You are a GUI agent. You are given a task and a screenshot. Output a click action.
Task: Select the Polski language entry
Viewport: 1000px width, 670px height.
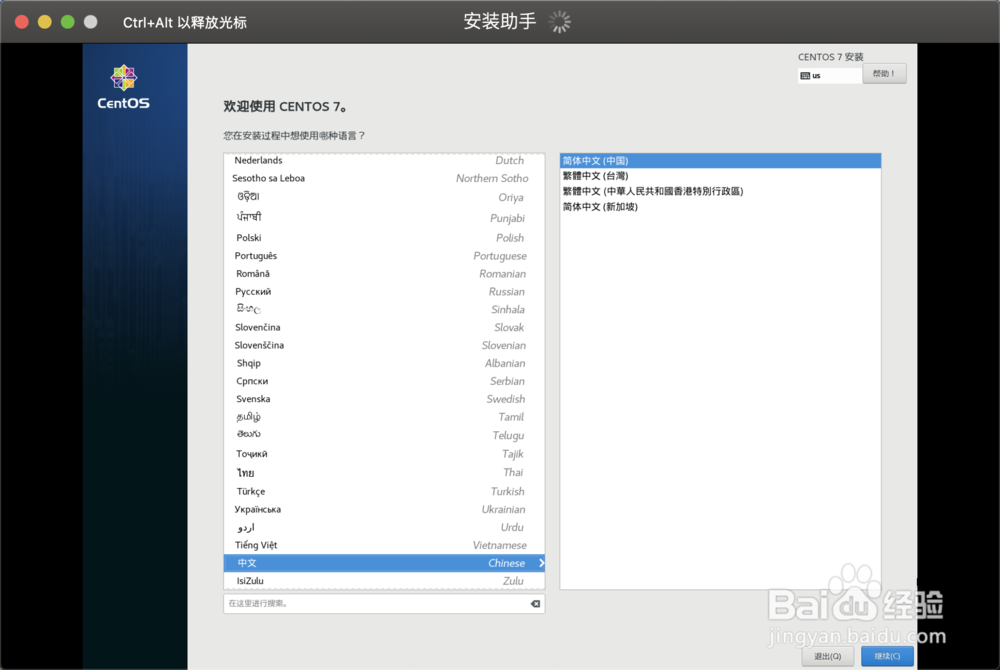tap(380, 237)
